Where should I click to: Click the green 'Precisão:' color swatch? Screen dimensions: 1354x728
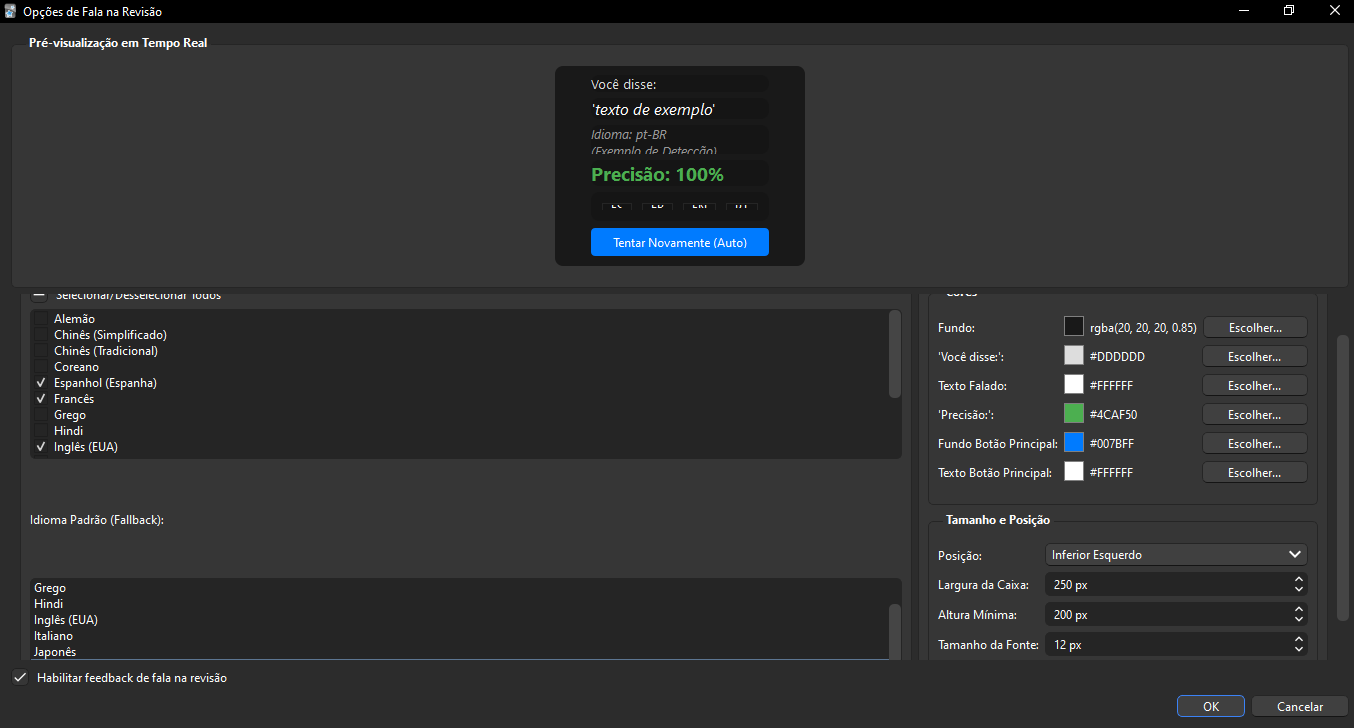pos(1074,414)
